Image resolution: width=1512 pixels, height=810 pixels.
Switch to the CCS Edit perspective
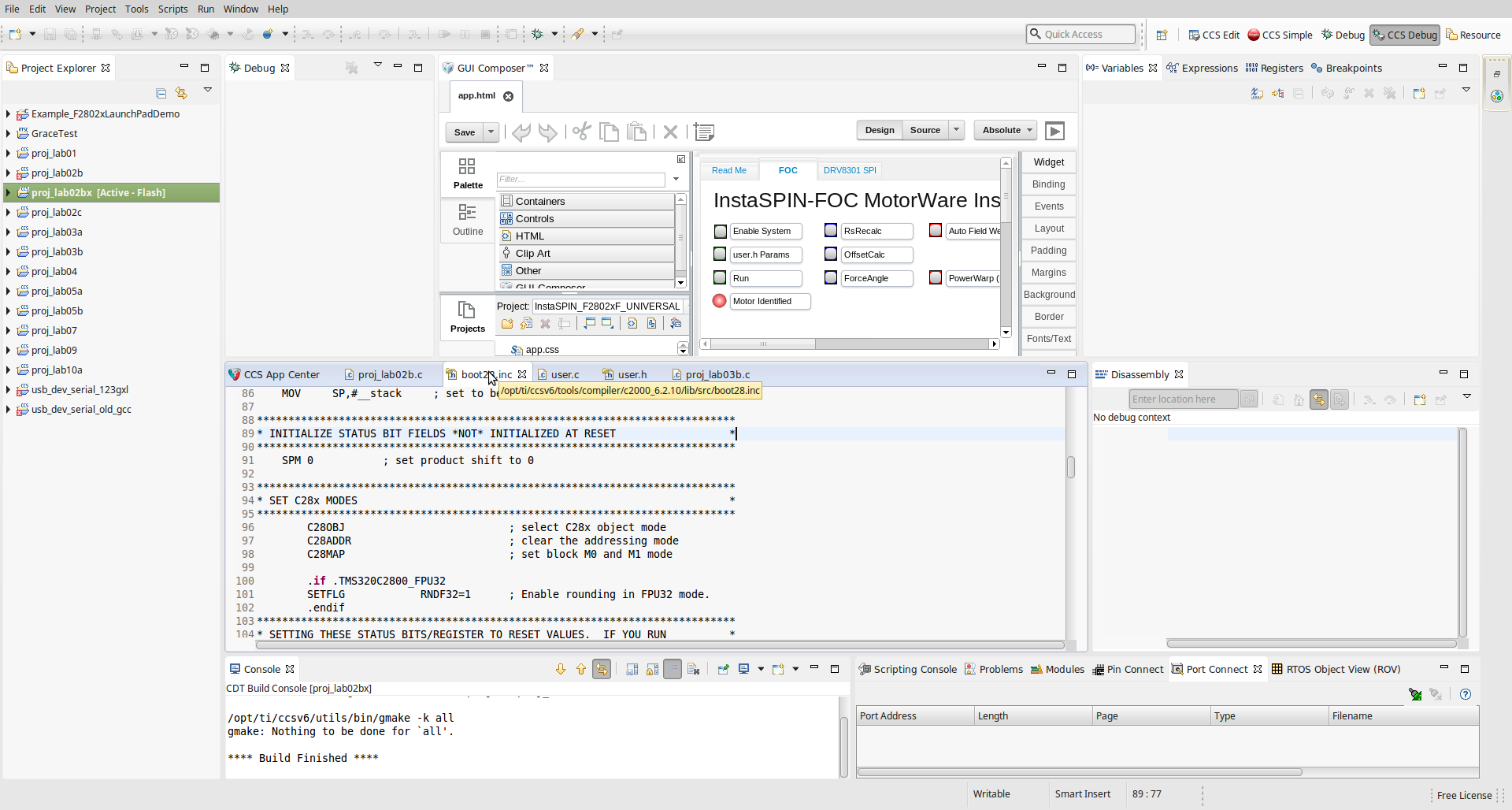(x=1214, y=35)
